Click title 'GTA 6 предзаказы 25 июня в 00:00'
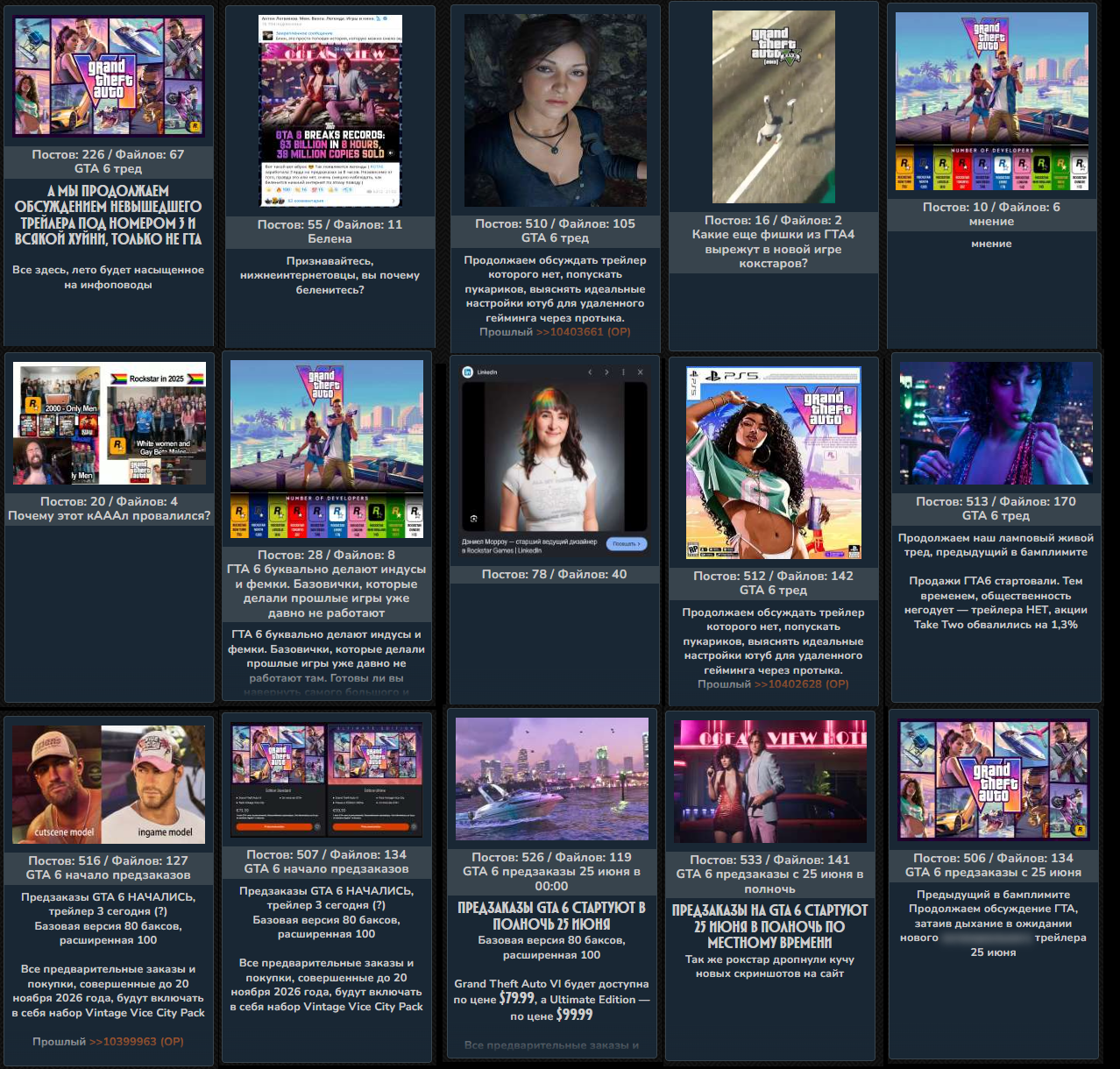 (x=552, y=879)
